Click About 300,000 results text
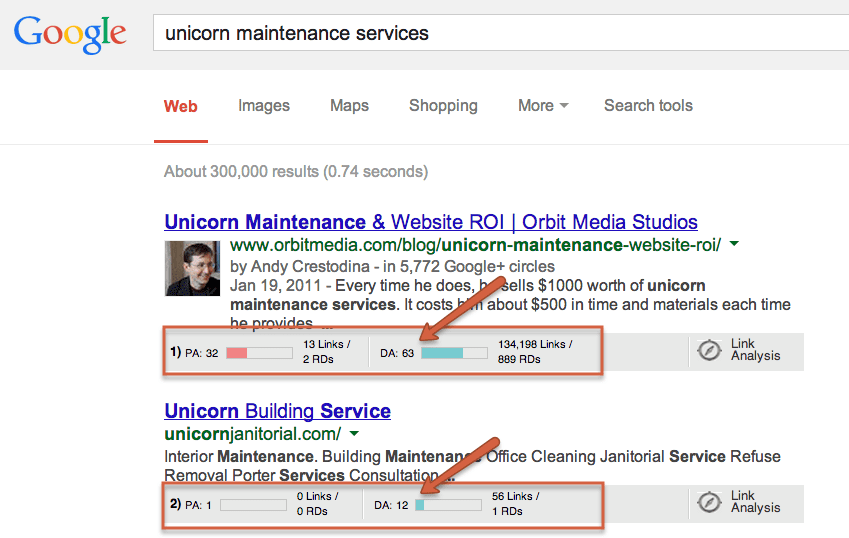Viewport: 849px width, 538px height. click(x=296, y=172)
